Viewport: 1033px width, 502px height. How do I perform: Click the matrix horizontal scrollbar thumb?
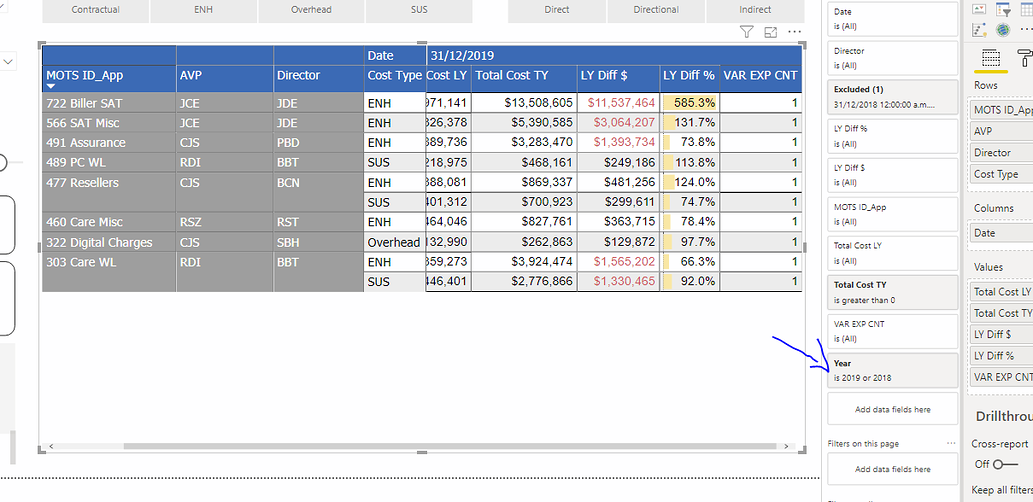tap(449, 446)
